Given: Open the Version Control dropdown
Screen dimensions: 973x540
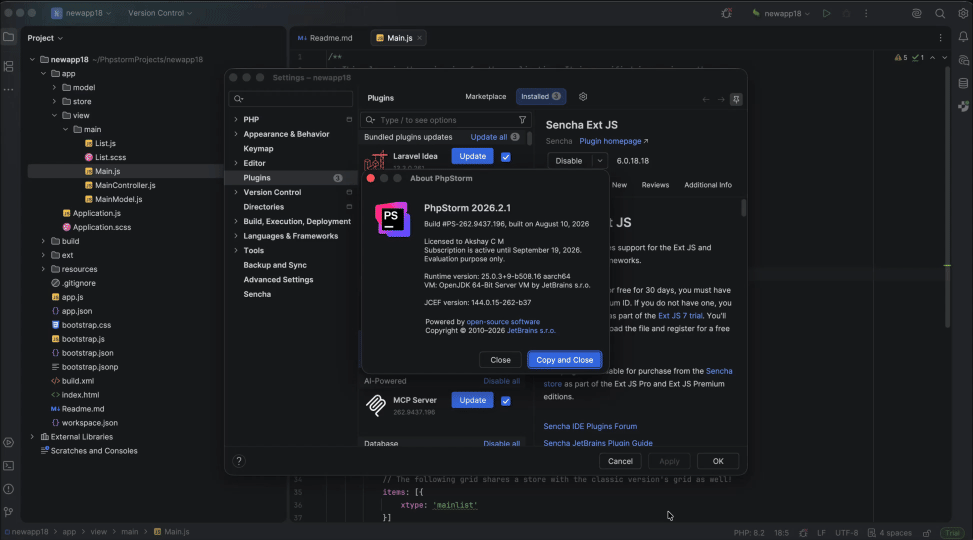Looking at the screenshot, I should tap(160, 13).
